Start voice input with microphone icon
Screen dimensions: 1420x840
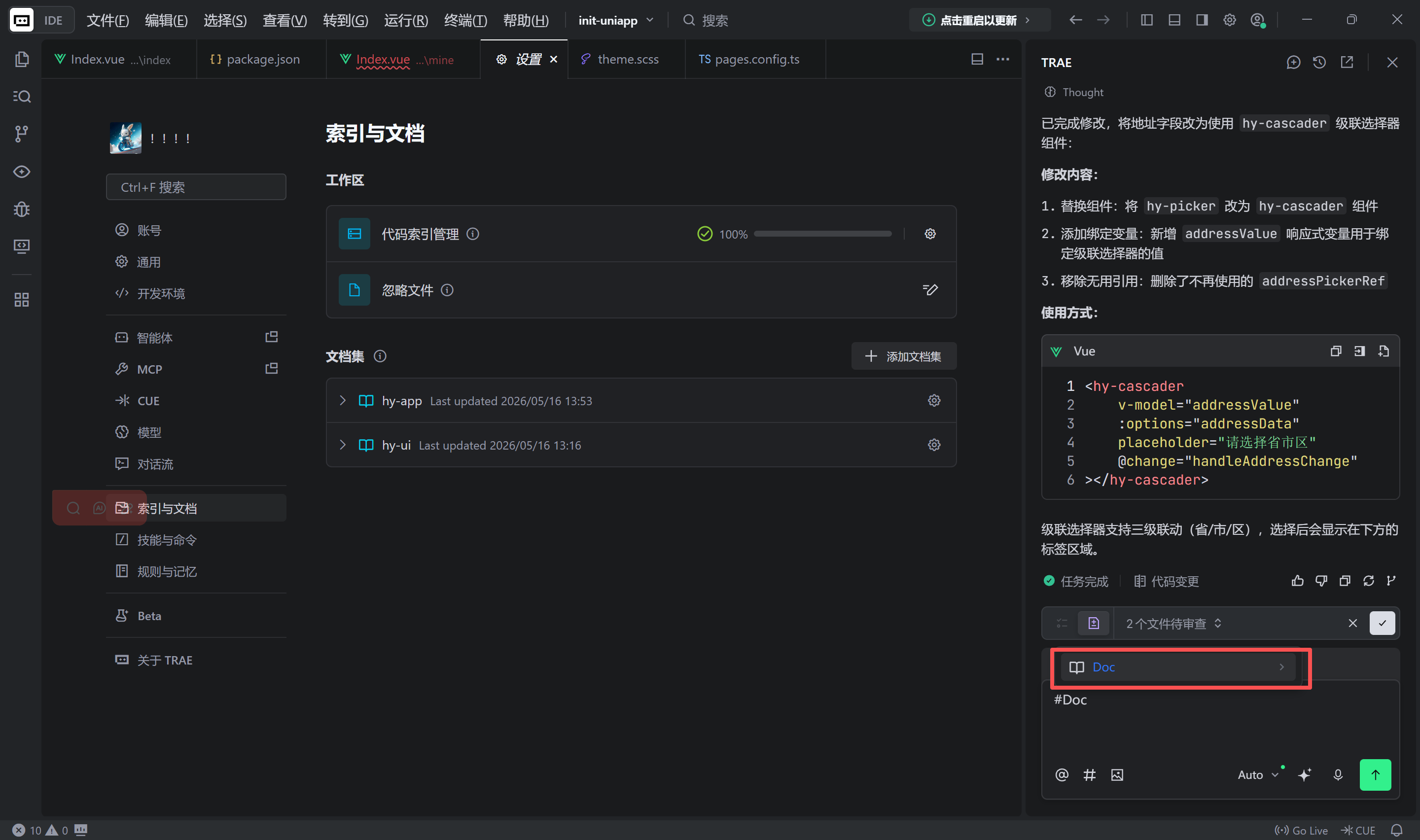coord(1338,775)
